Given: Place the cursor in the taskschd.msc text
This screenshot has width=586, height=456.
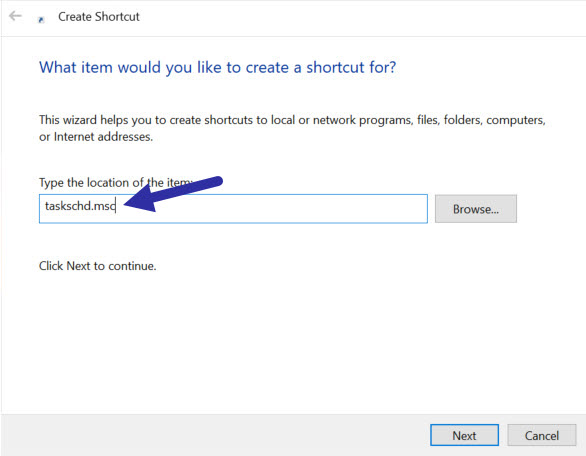Looking at the screenshot, I should click(x=80, y=206).
